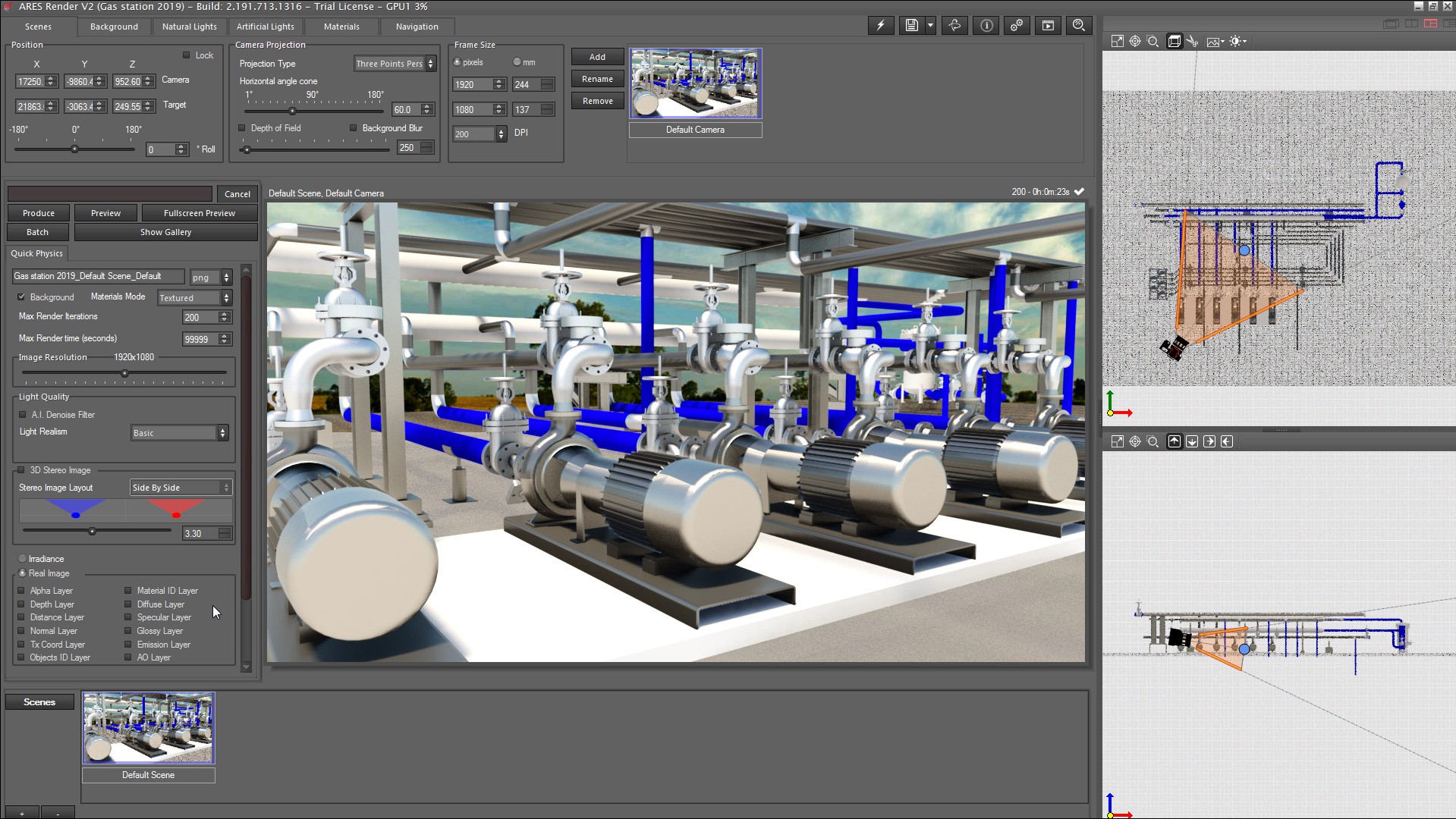Viewport: 1456px width, 819px height.
Task: Check the Alpha Layer checkbox
Action: tap(21, 591)
